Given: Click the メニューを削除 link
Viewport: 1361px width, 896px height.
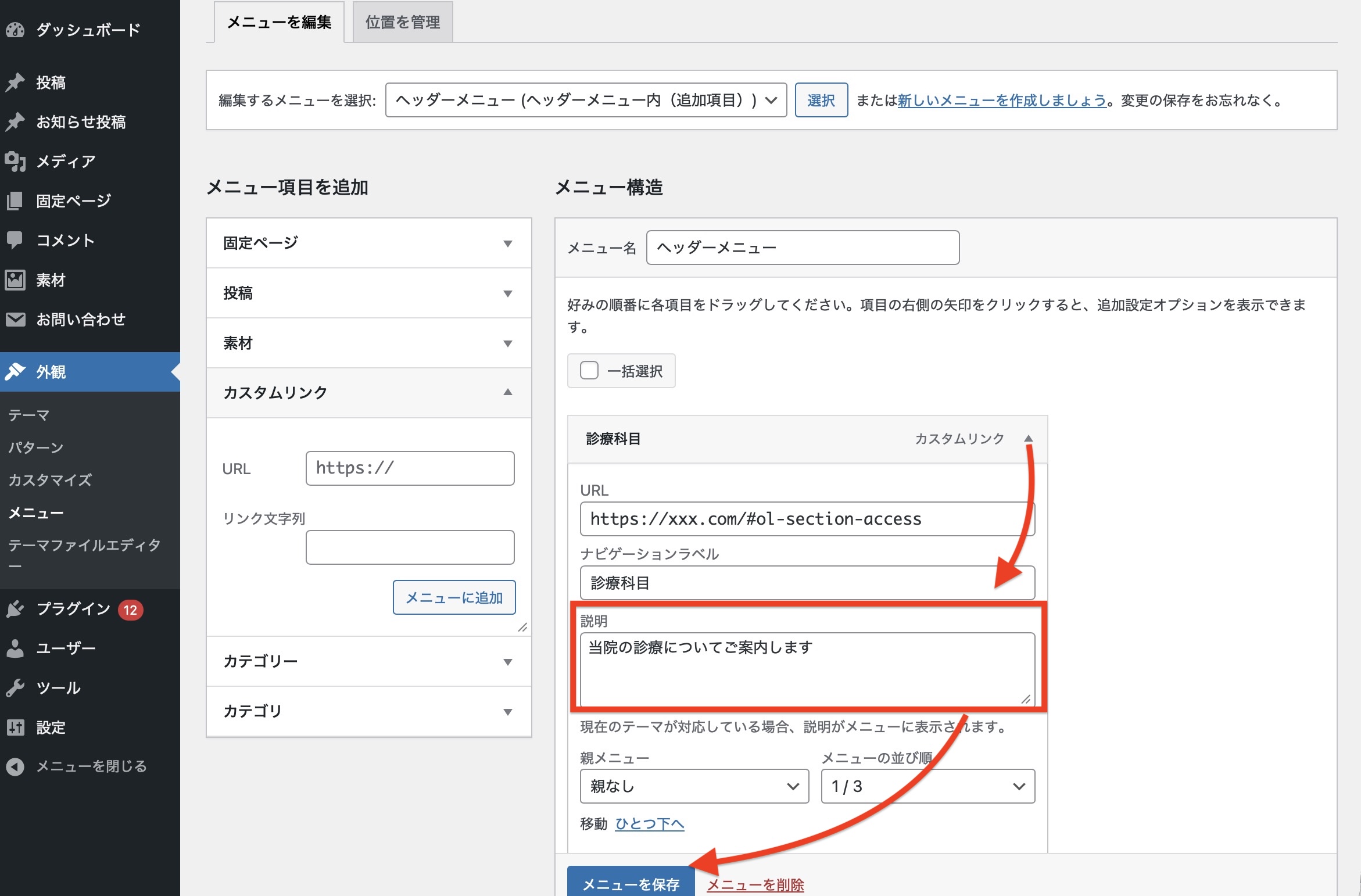Looking at the screenshot, I should click(755, 884).
